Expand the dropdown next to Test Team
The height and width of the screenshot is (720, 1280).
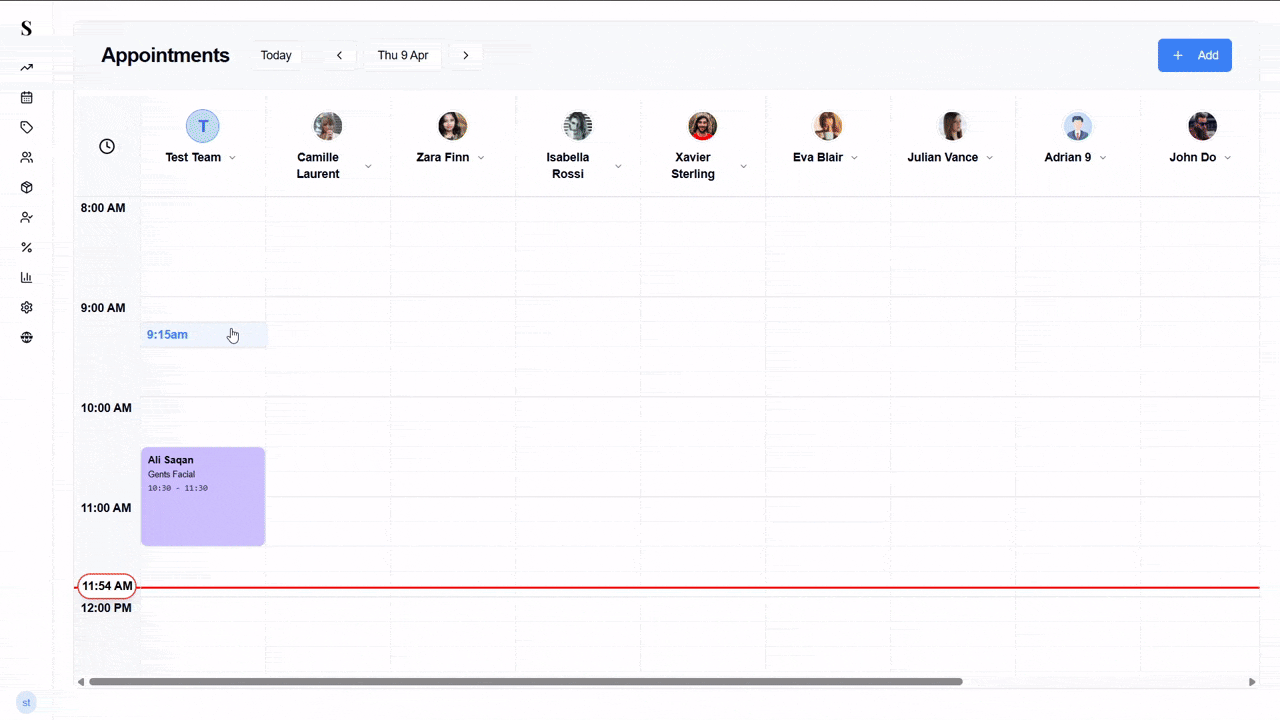coord(232,157)
